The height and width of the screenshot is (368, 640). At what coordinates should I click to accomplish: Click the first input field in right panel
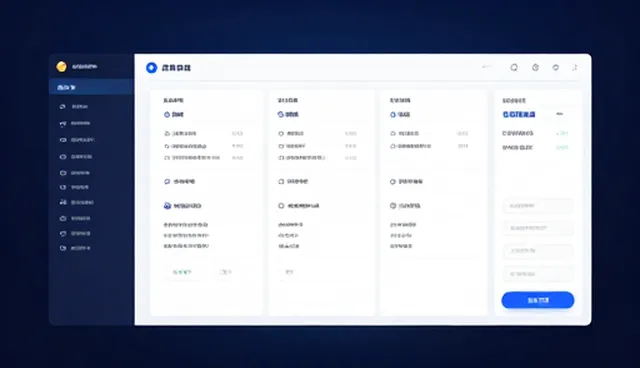point(538,206)
